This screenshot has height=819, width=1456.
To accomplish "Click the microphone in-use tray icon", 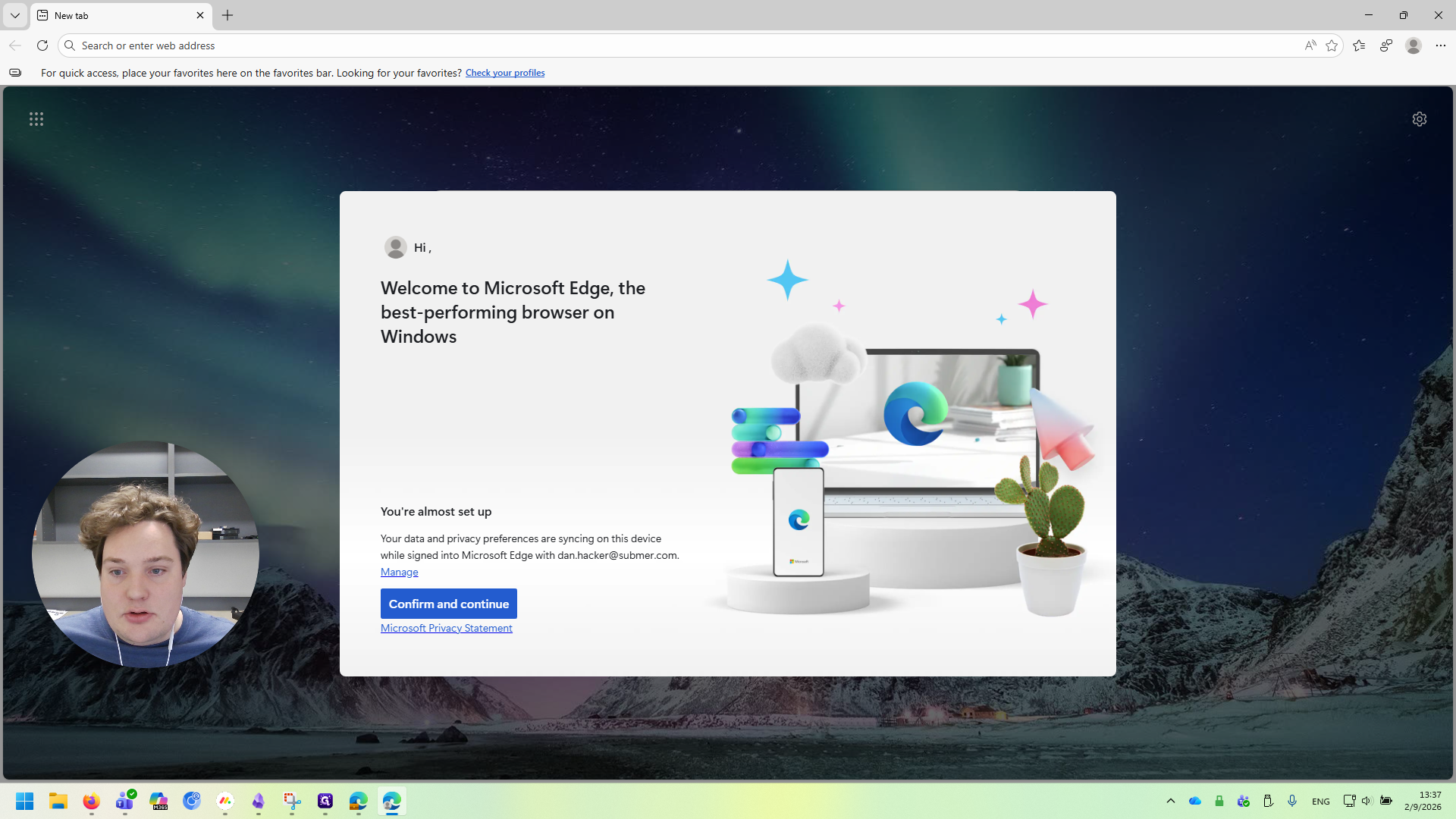I will 1292,801.
